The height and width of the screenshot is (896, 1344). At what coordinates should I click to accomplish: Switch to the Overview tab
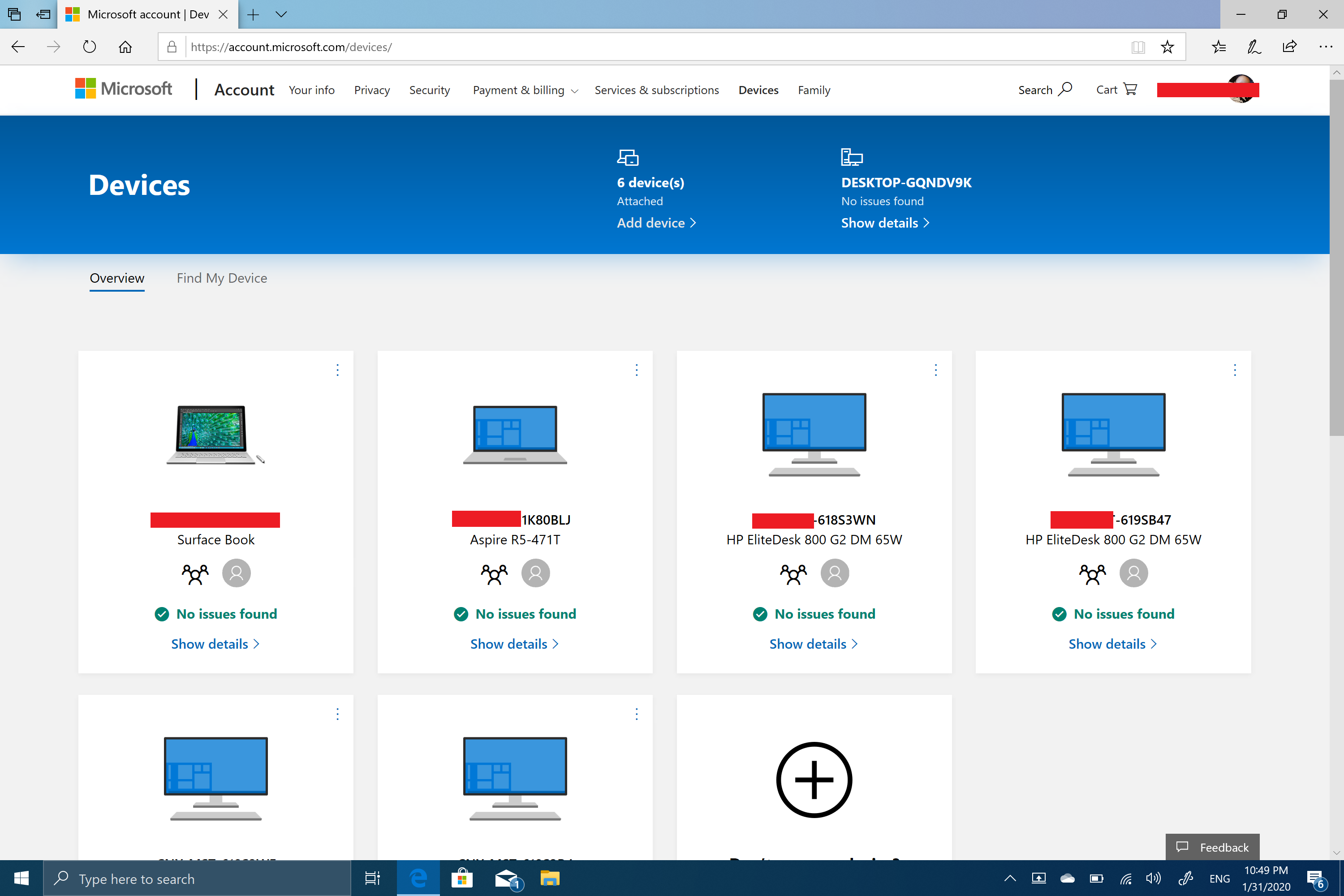pos(117,278)
